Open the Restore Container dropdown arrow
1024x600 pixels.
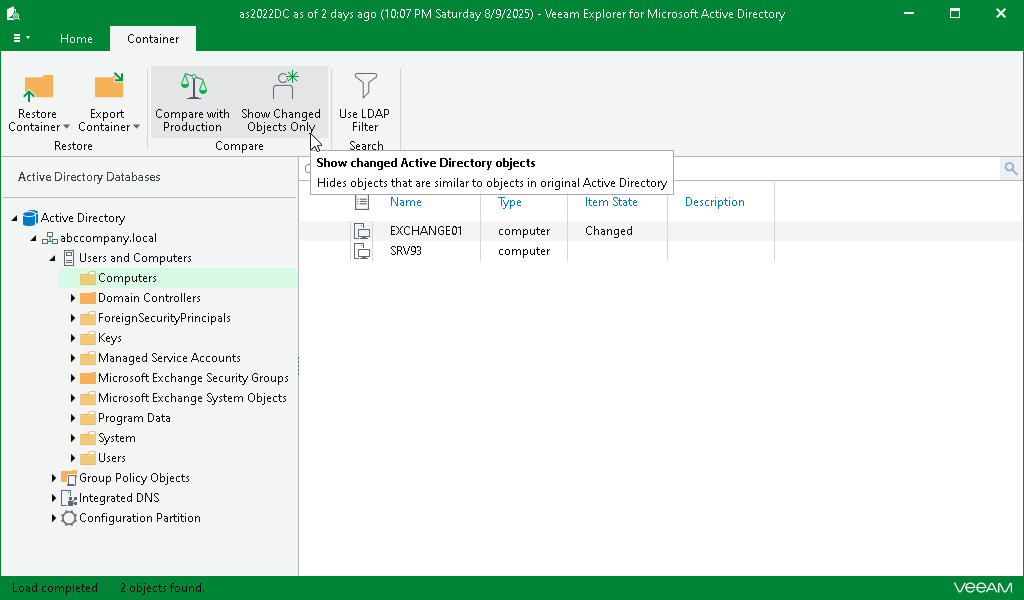(x=67, y=127)
